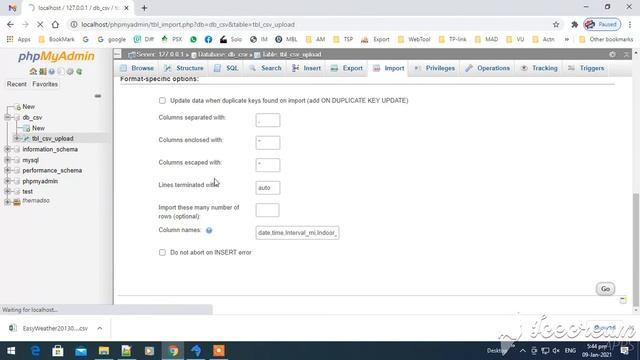Screen dimensions: 640x360
Task: Switch to the Browse tab
Action: pyautogui.click(x=137, y=68)
